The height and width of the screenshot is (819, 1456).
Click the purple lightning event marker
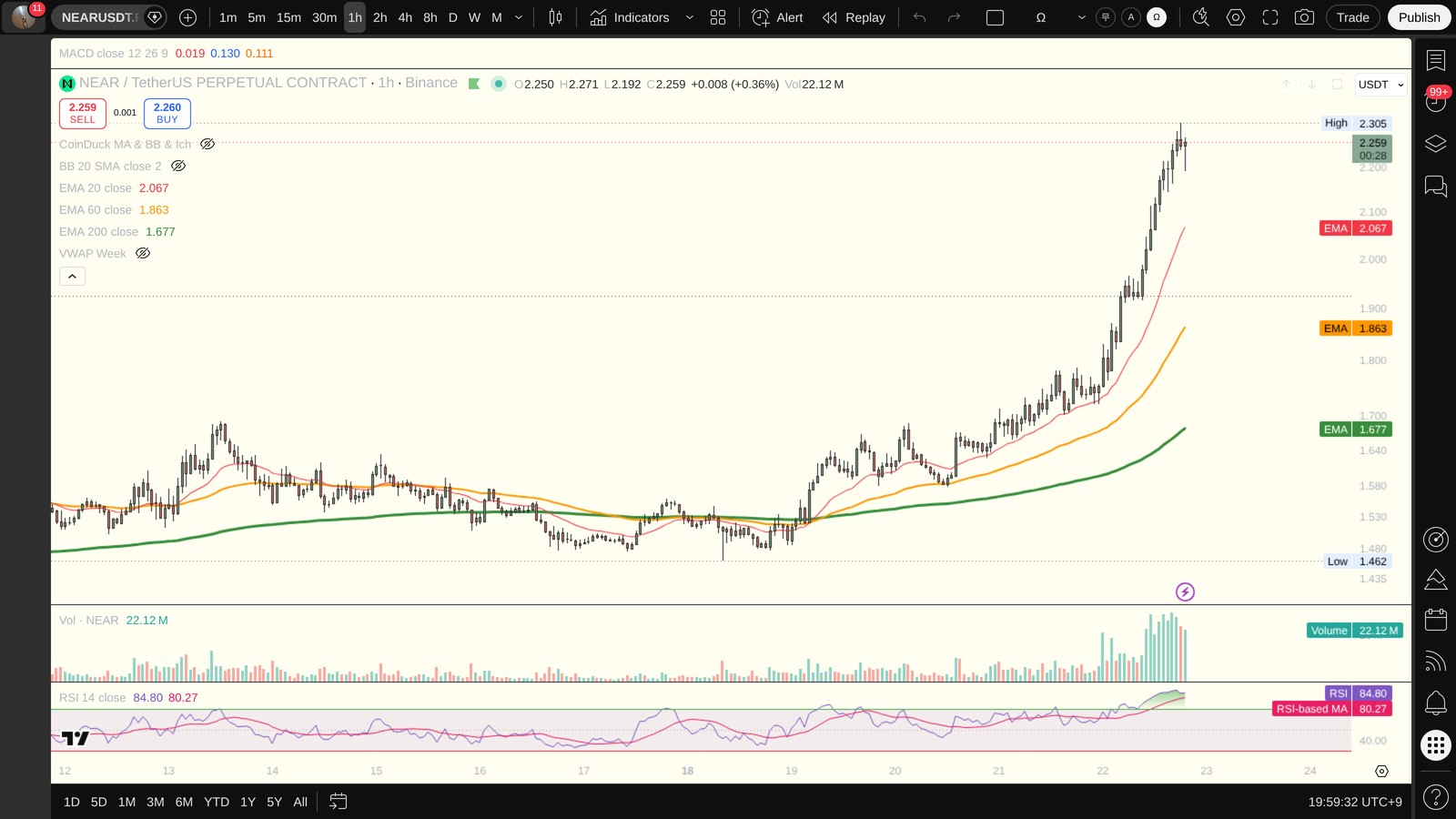pyautogui.click(x=1185, y=591)
